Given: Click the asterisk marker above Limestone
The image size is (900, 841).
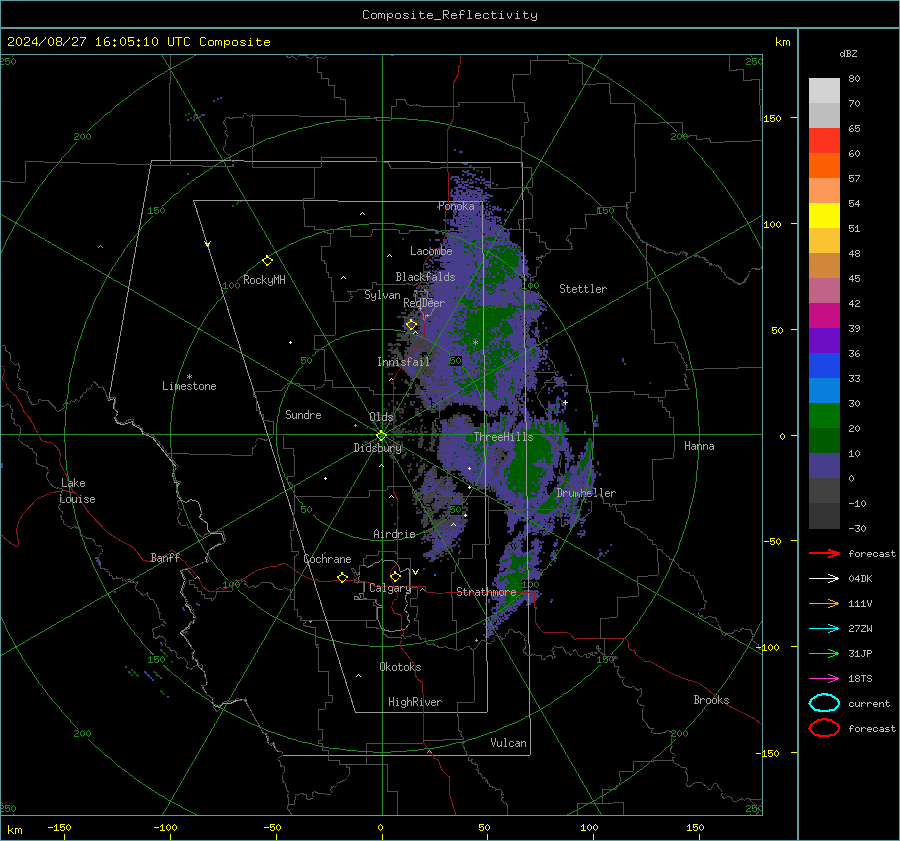Looking at the screenshot, I should coord(189,377).
